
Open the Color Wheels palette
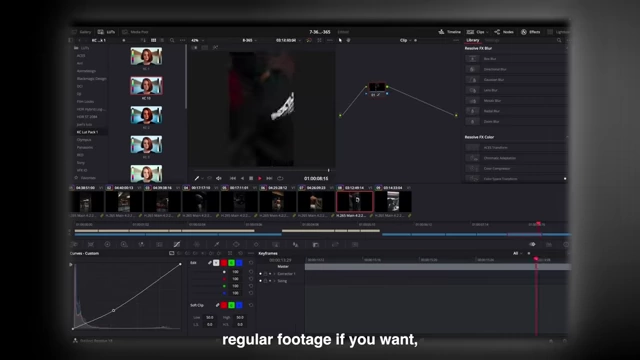click(107, 244)
